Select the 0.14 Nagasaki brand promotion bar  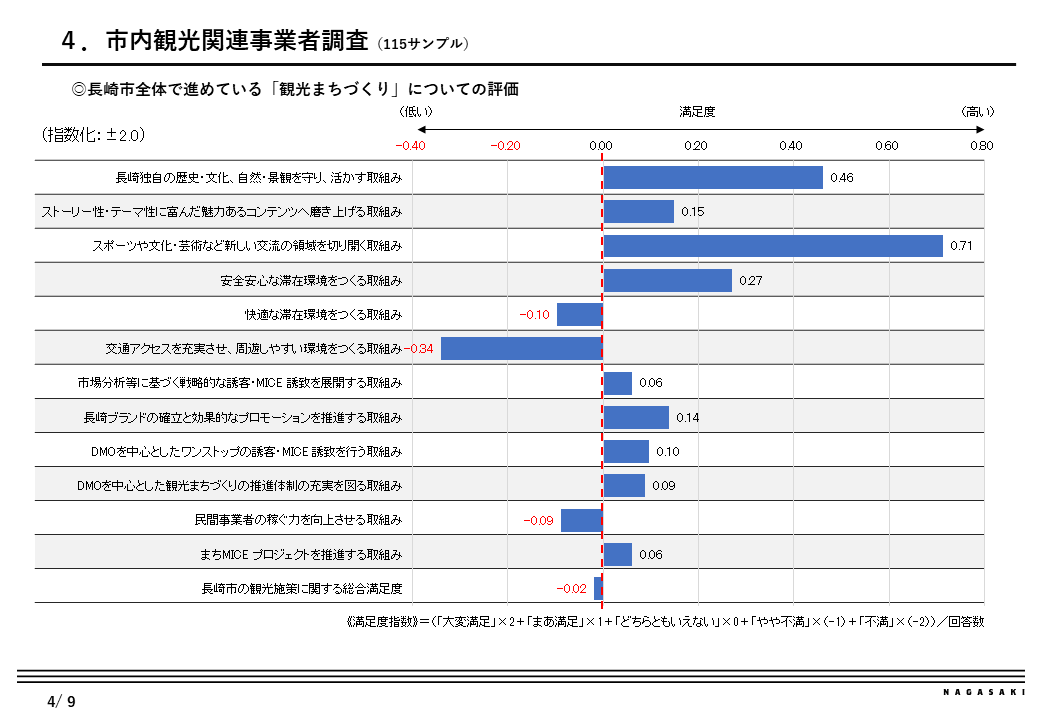[636, 418]
